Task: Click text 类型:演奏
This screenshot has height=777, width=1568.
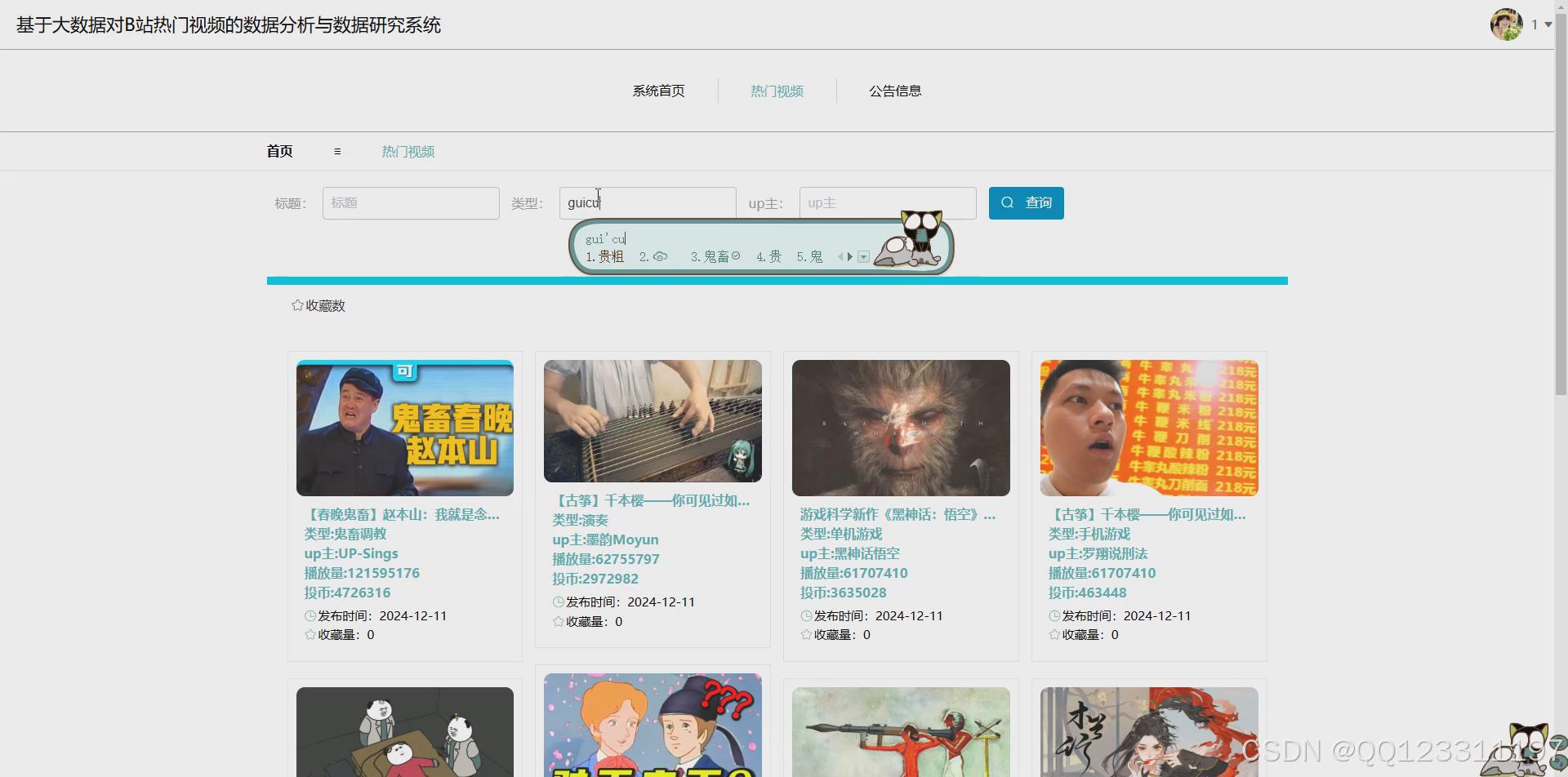Action: (x=580, y=520)
